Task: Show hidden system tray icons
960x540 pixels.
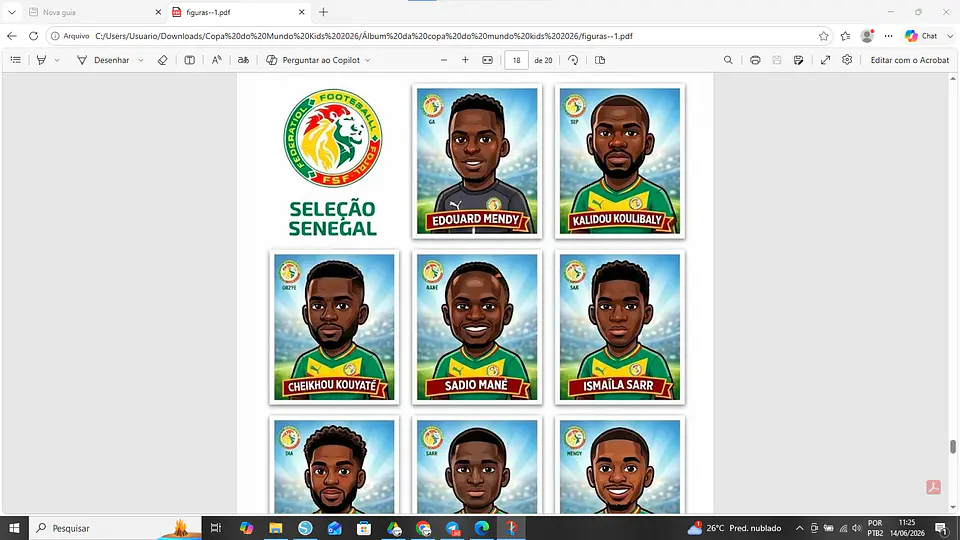Action: point(799,528)
